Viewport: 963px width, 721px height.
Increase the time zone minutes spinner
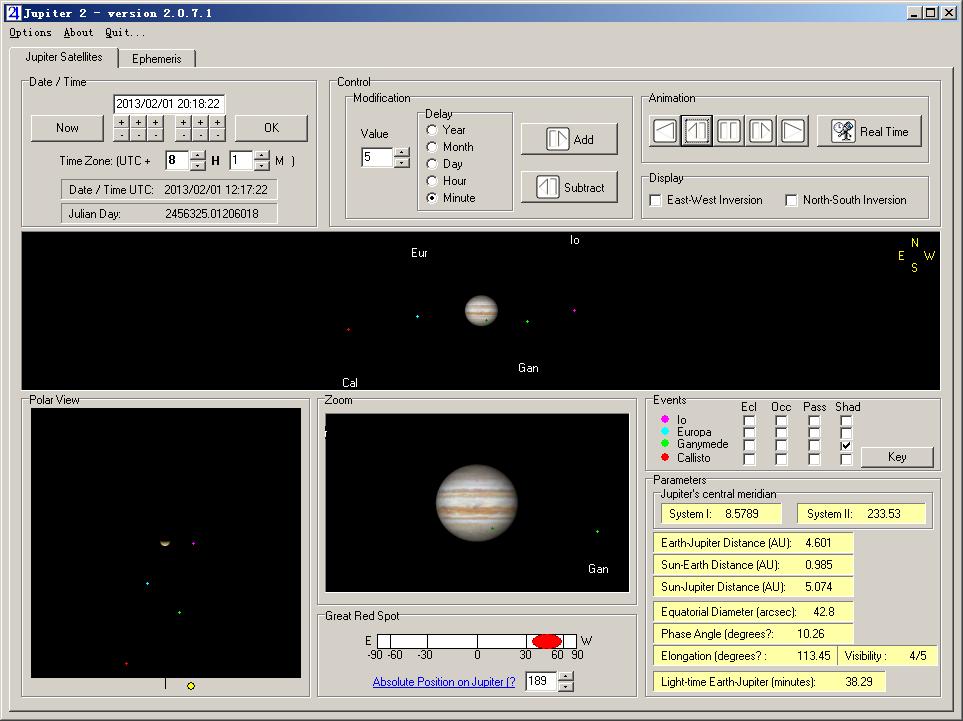click(262, 155)
